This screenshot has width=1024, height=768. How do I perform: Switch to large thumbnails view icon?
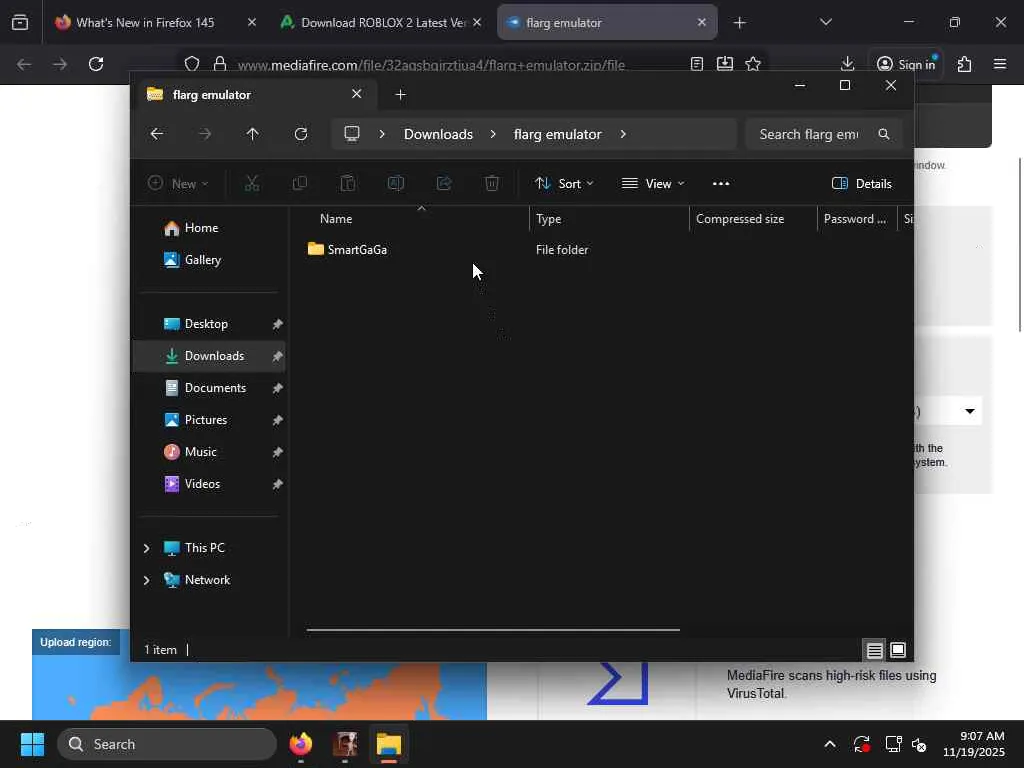point(898,650)
